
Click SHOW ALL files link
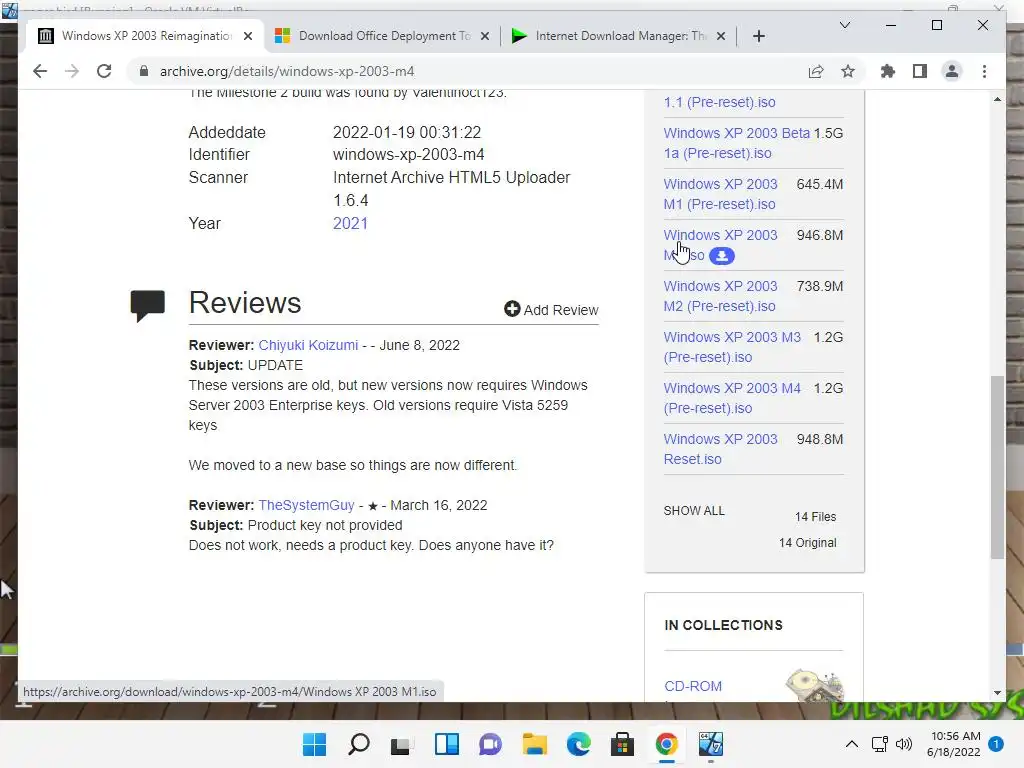tap(694, 511)
